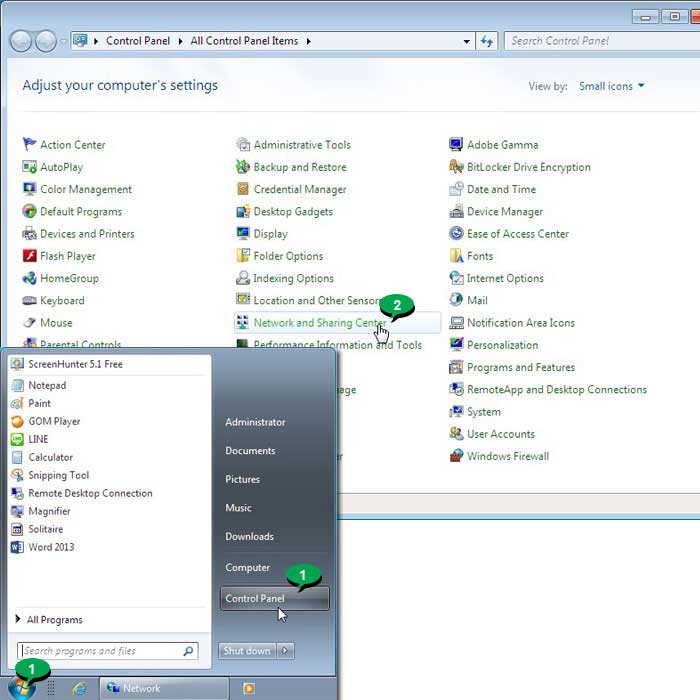Viewport: 700px width, 700px height.
Task: Select Music in the Start menu
Action: 238,508
